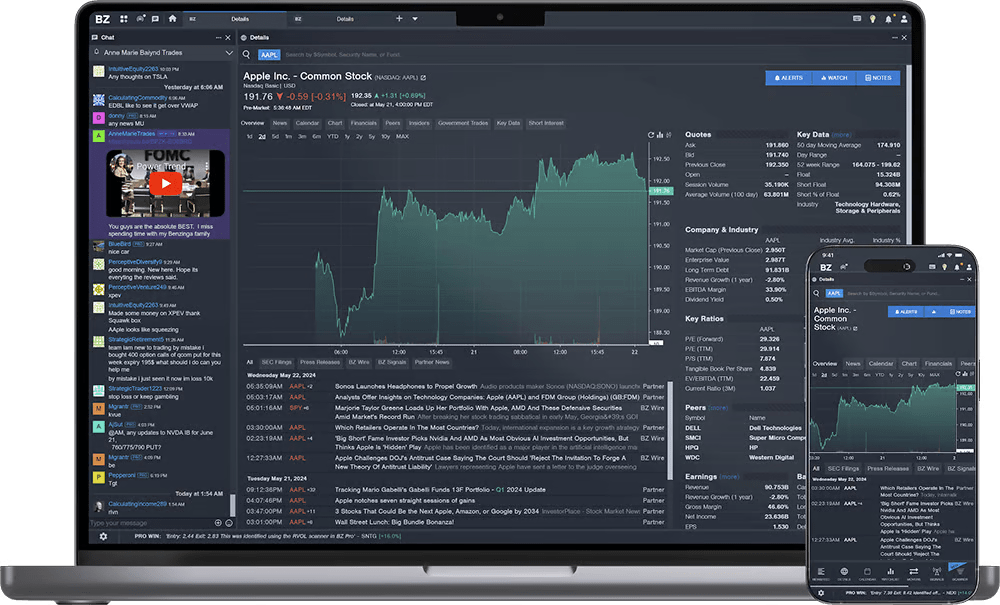
Task: Click the WATCH button
Action: [834, 78]
